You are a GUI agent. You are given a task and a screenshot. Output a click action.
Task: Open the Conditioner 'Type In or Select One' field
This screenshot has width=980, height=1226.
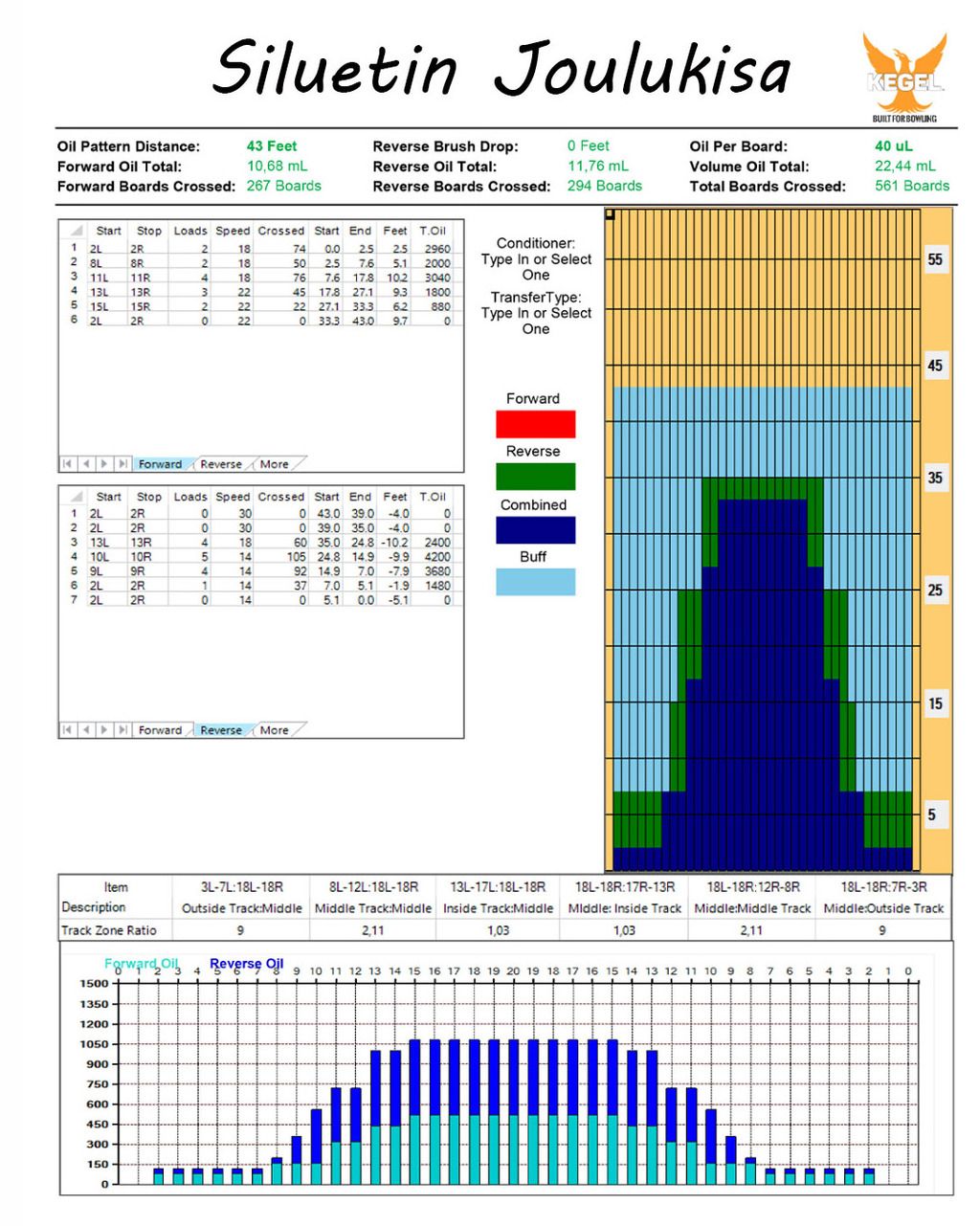pyautogui.click(x=536, y=267)
